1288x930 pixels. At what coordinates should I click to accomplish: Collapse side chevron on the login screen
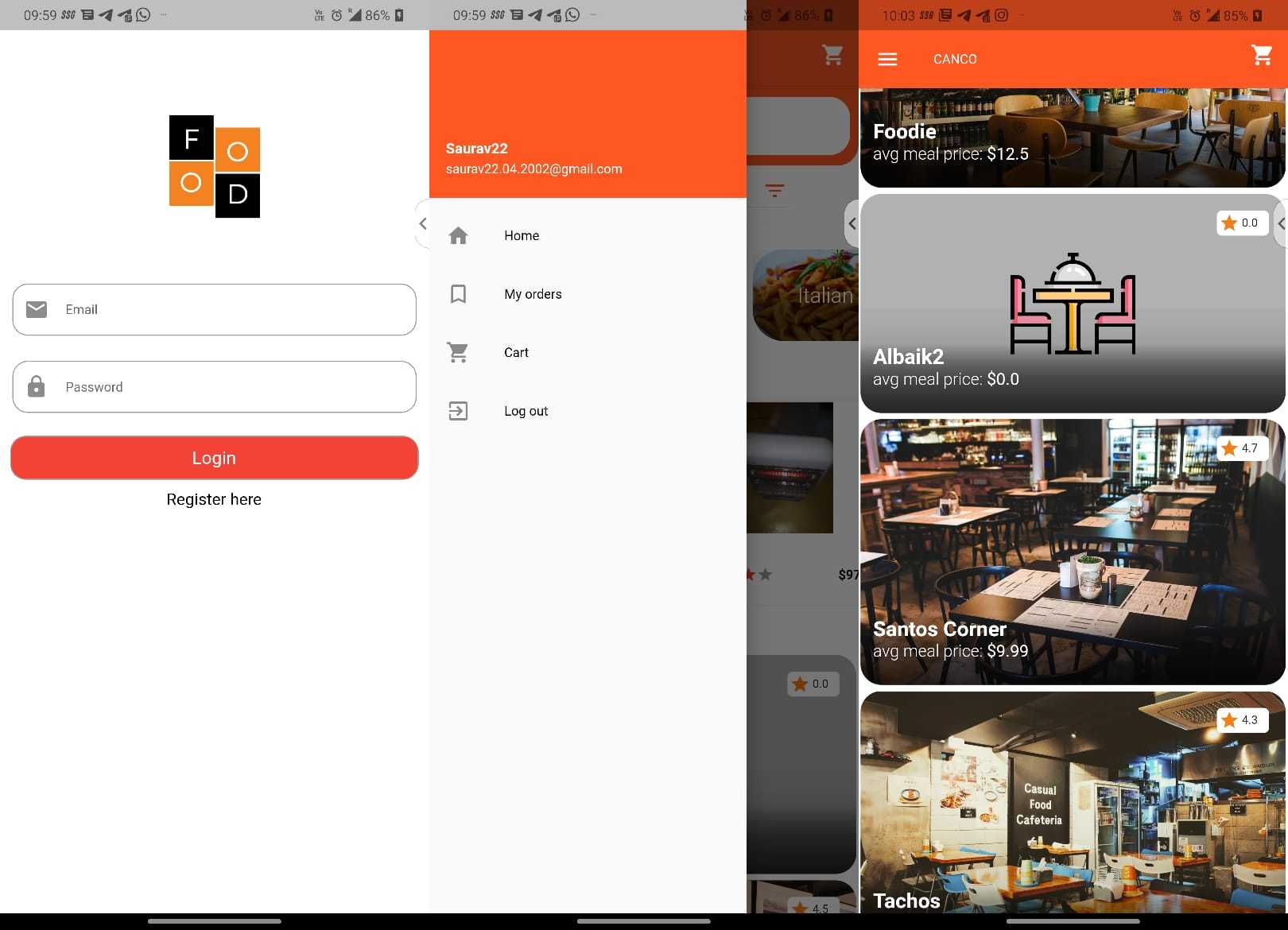point(423,224)
